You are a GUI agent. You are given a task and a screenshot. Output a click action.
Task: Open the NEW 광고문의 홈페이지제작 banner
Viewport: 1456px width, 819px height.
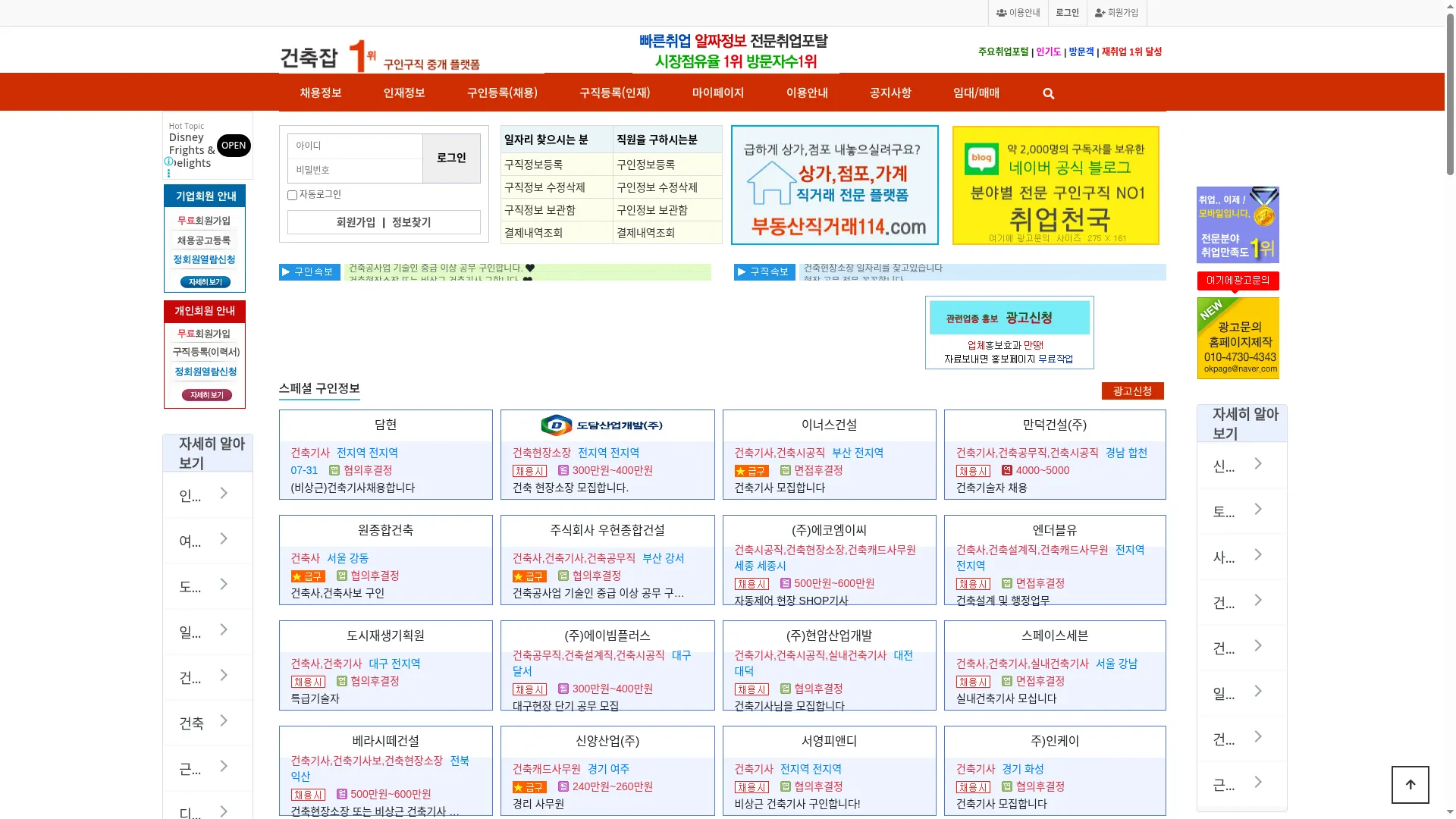(1238, 338)
